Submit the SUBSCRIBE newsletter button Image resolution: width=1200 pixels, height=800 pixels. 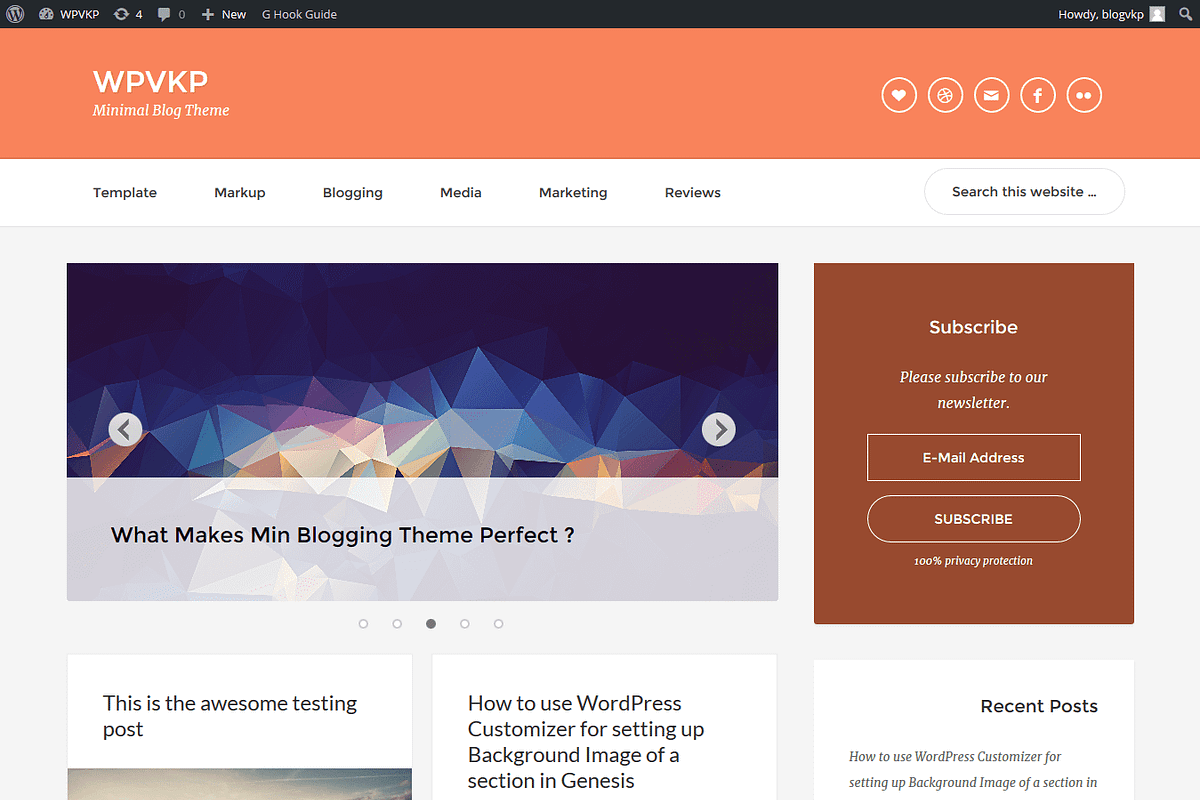[974, 519]
